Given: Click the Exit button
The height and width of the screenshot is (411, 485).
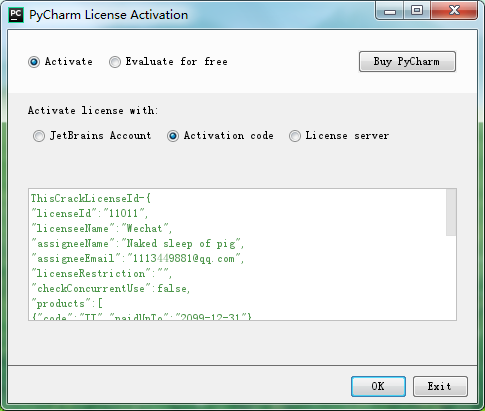Looking at the screenshot, I should coord(440,387).
